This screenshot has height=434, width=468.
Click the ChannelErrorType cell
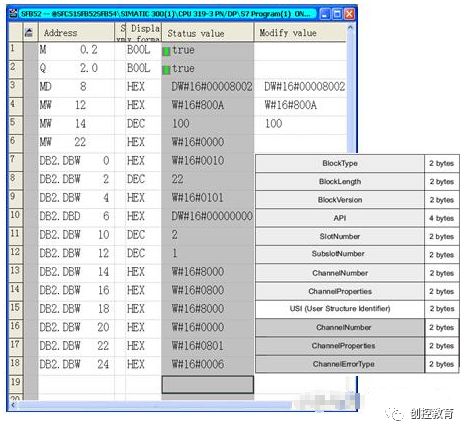(x=340, y=364)
